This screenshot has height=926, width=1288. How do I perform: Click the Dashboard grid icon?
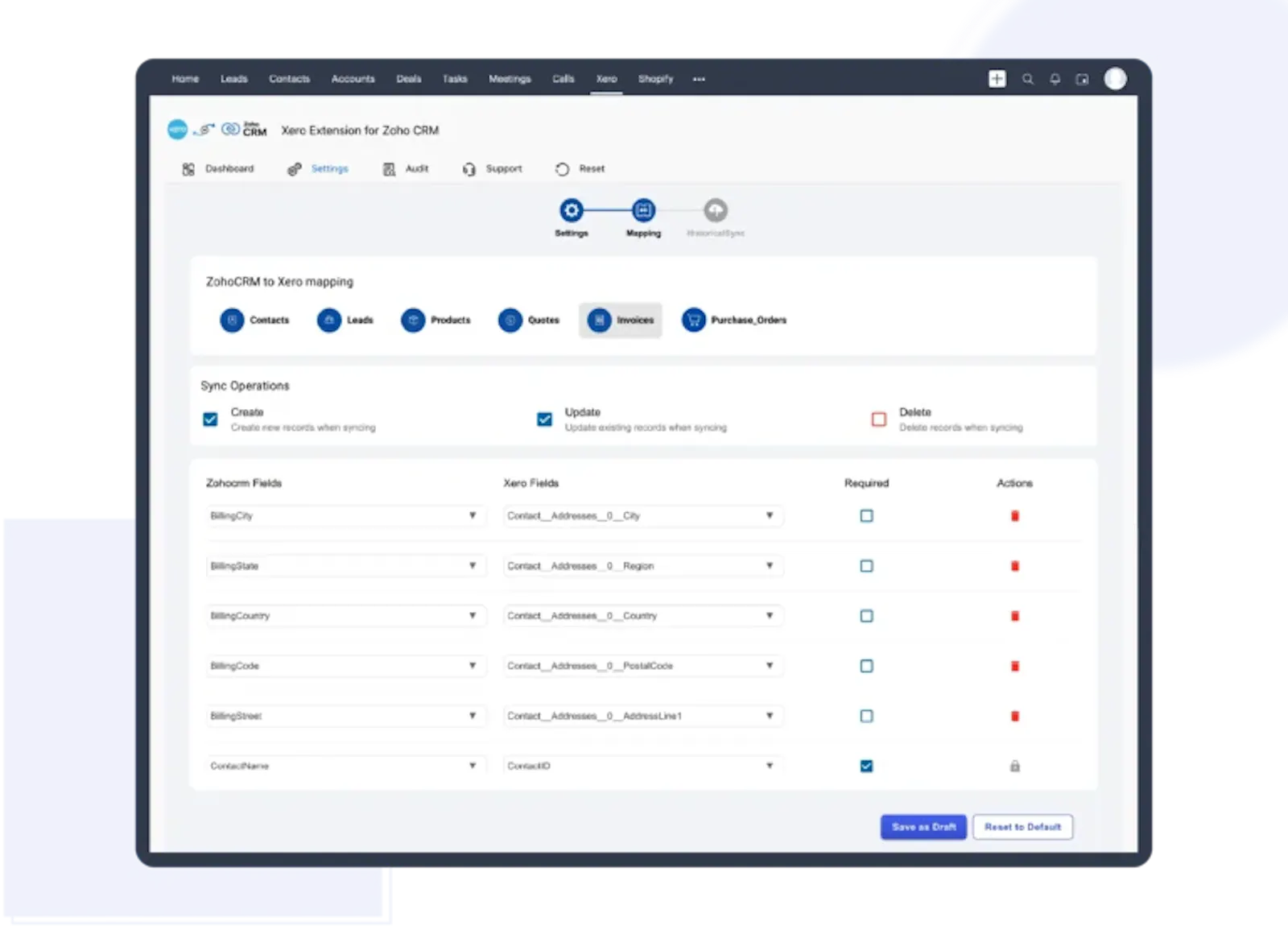click(x=188, y=169)
